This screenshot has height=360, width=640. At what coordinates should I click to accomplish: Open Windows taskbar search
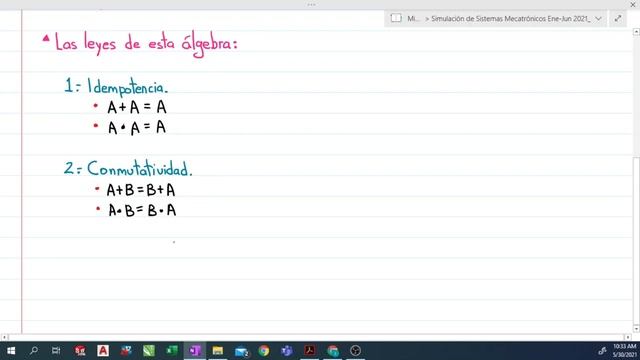(x=34, y=351)
